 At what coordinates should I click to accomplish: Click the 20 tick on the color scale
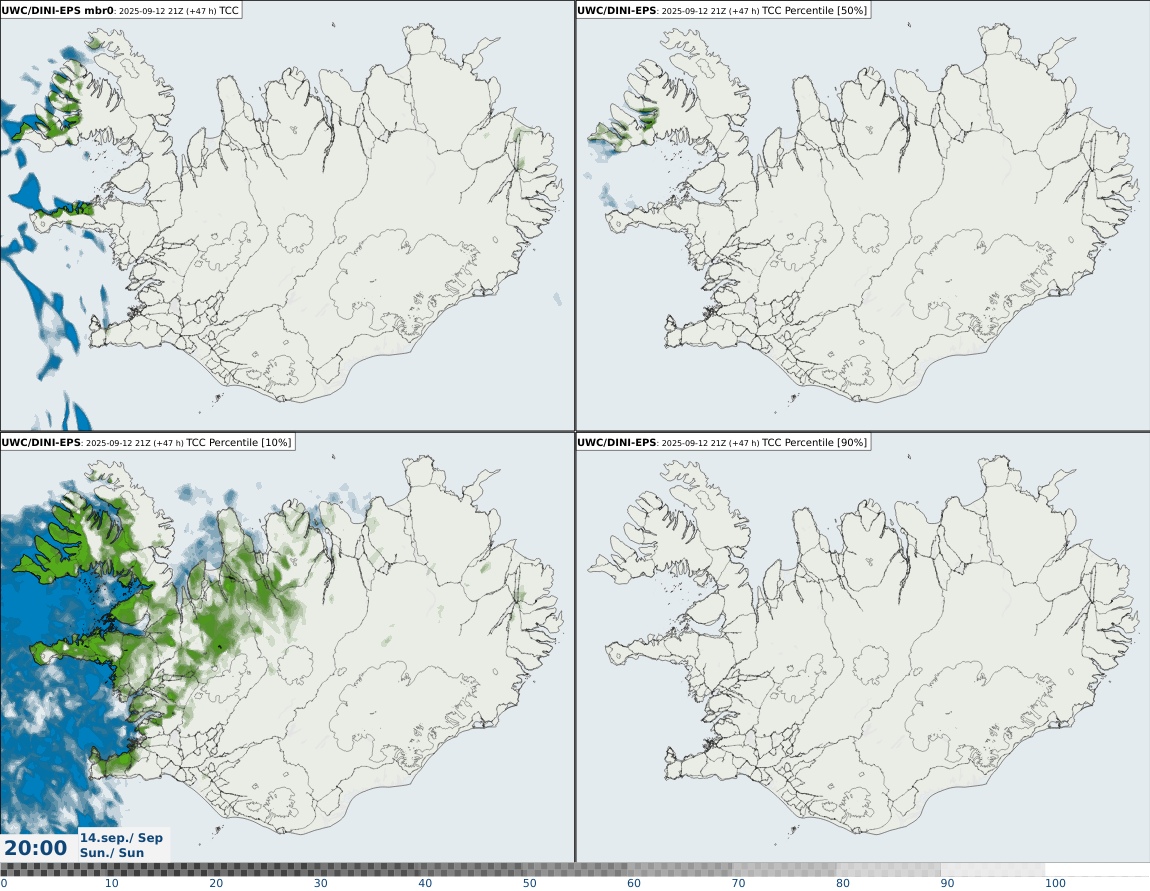[x=216, y=883]
